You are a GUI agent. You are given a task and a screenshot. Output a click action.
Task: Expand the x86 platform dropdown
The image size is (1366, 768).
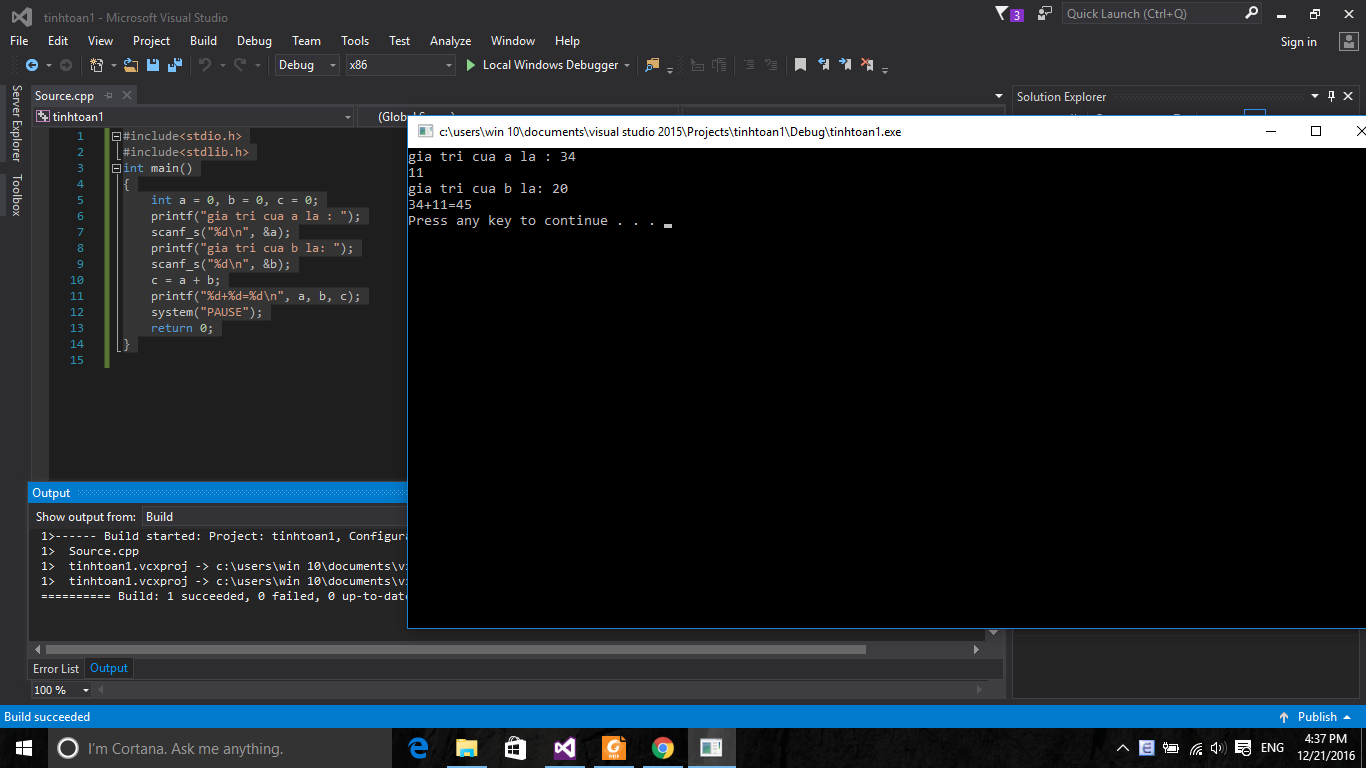400,65
